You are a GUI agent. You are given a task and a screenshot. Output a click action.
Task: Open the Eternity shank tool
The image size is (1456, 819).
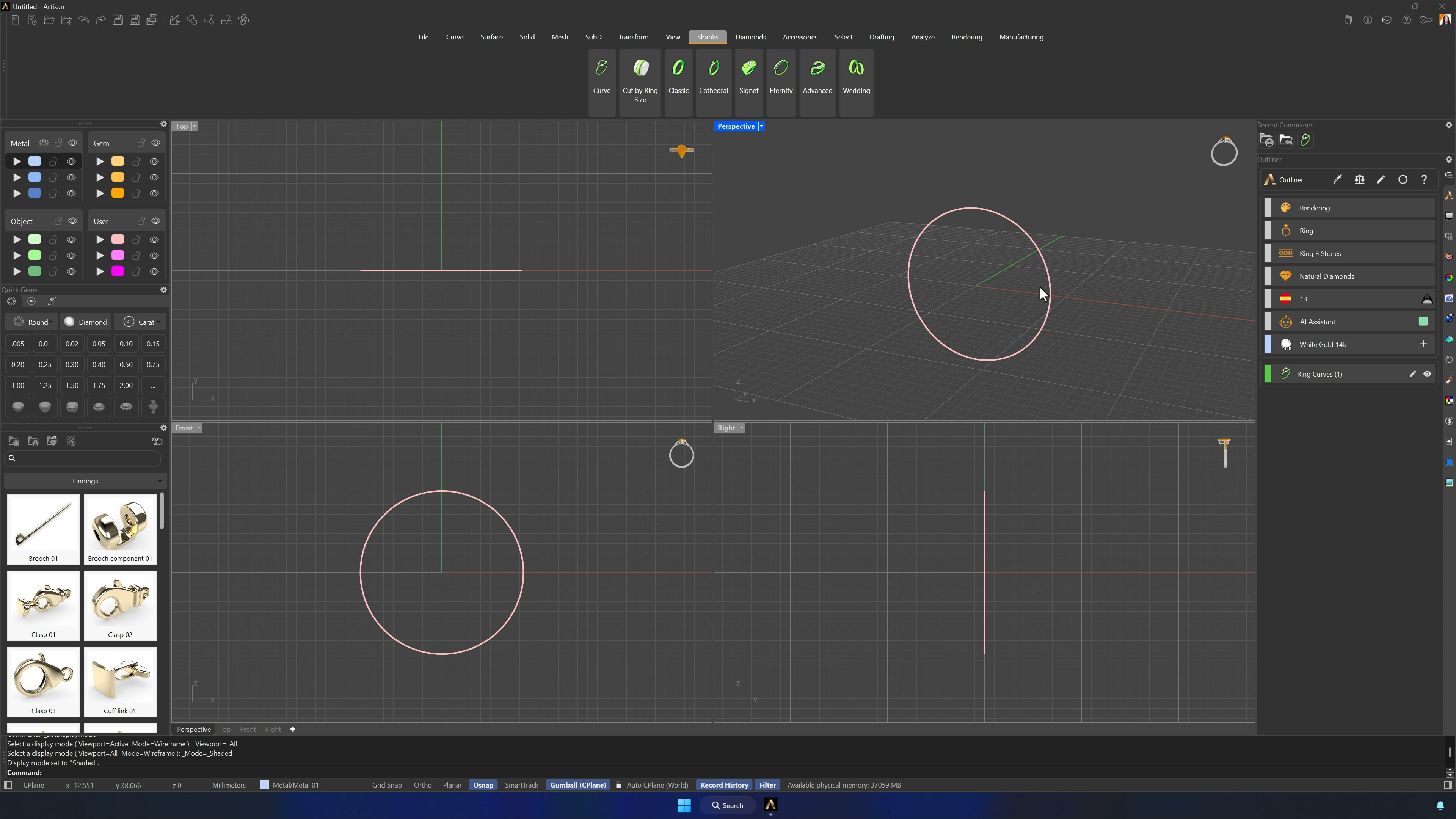[x=781, y=82]
